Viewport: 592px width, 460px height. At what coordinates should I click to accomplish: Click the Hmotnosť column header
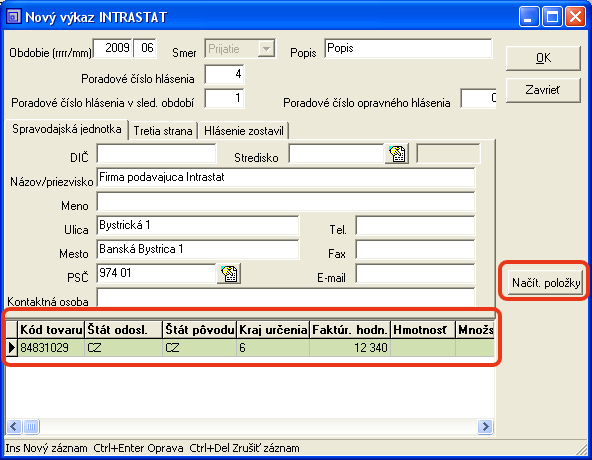[423, 330]
